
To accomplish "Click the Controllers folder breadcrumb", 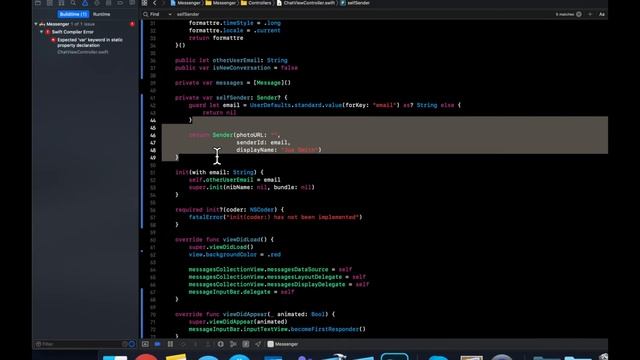I will pyautogui.click(x=256, y=3).
